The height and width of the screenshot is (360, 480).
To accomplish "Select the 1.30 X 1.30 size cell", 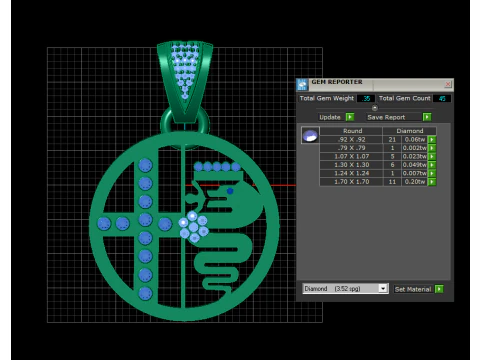I will [351, 165].
